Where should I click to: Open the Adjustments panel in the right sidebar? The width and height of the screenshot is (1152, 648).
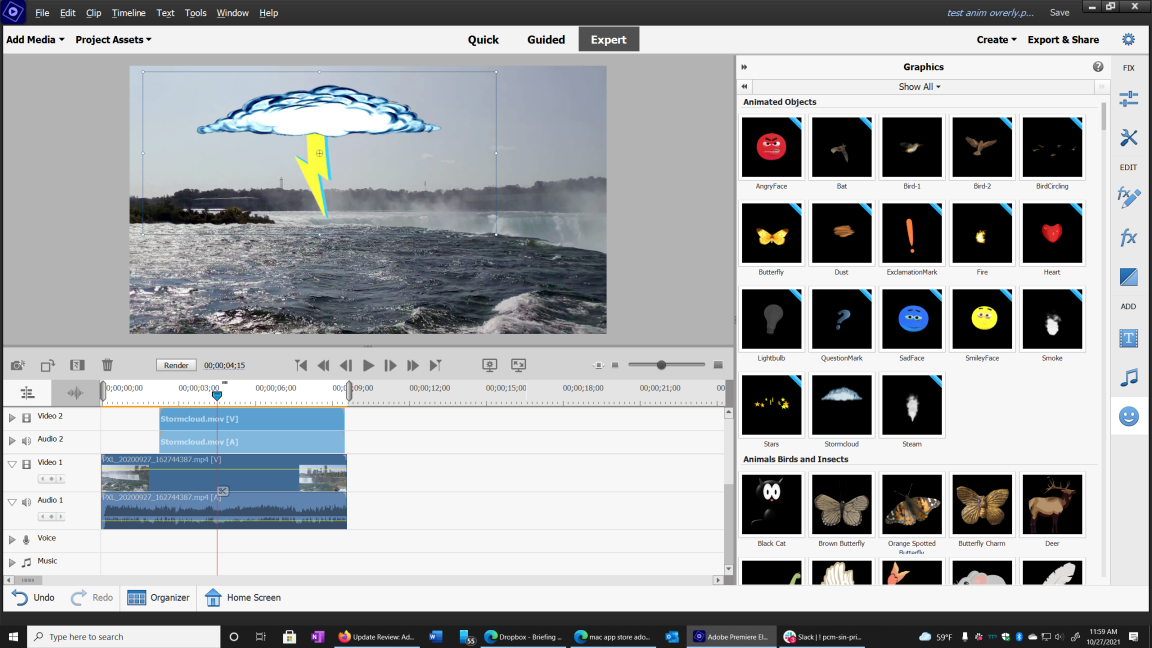click(1128, 99)
